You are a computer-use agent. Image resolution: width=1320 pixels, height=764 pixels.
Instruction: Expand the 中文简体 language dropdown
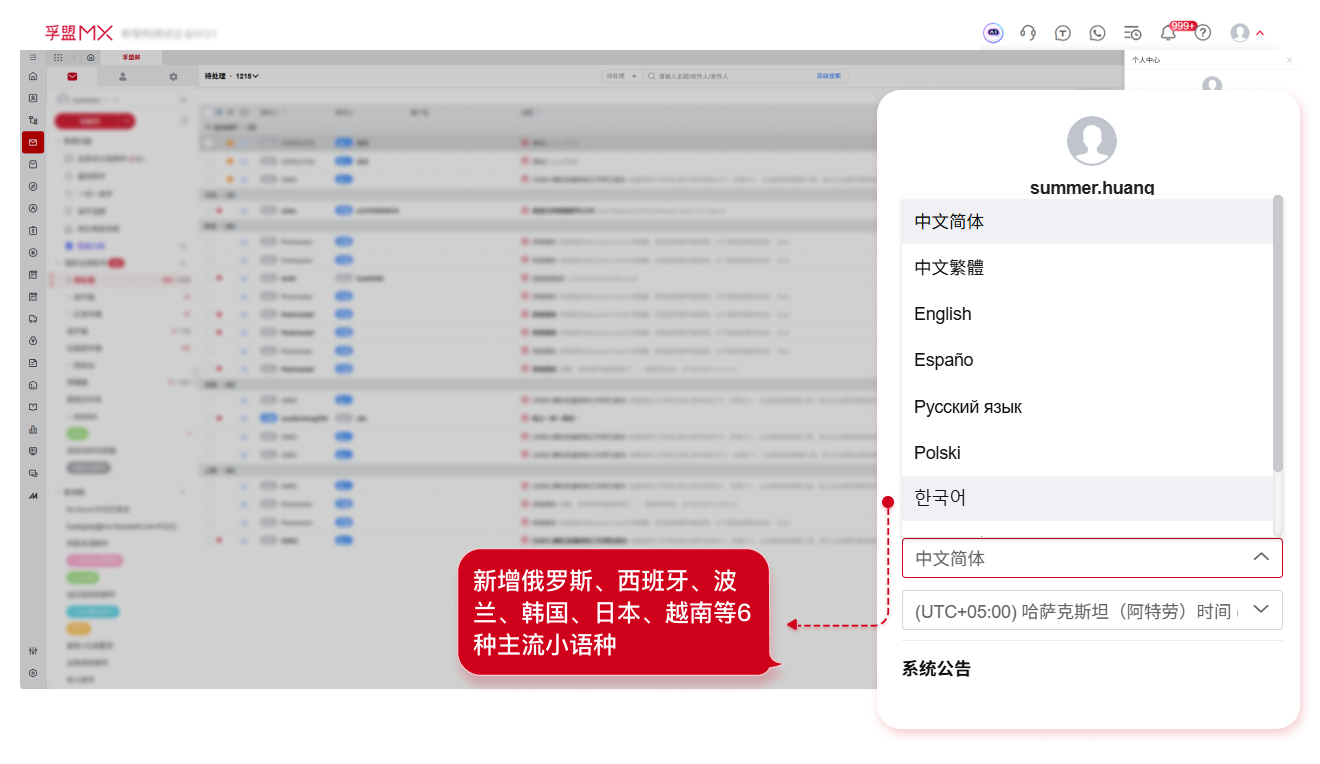click(x=1092, y=558)
